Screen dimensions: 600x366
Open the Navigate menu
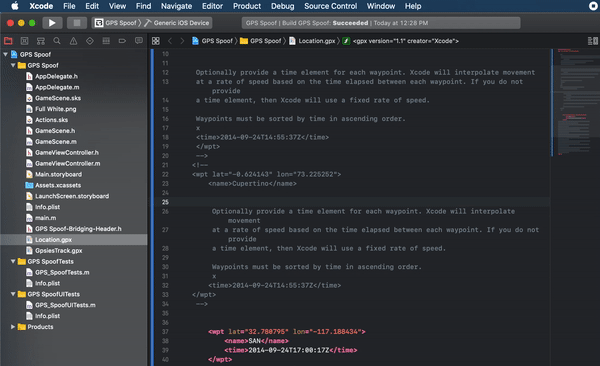(176, 6)
